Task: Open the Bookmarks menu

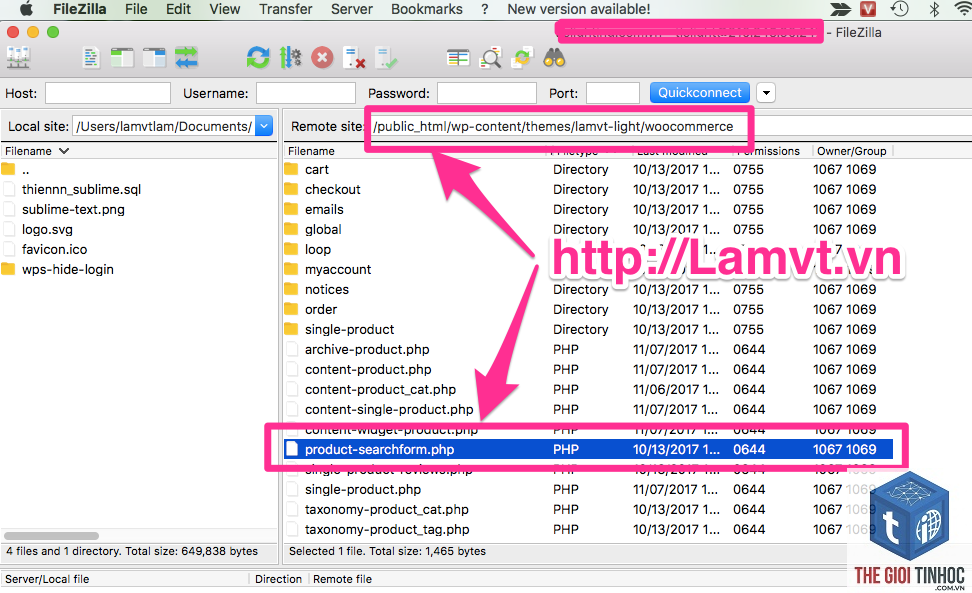Action: click(426, 9)
